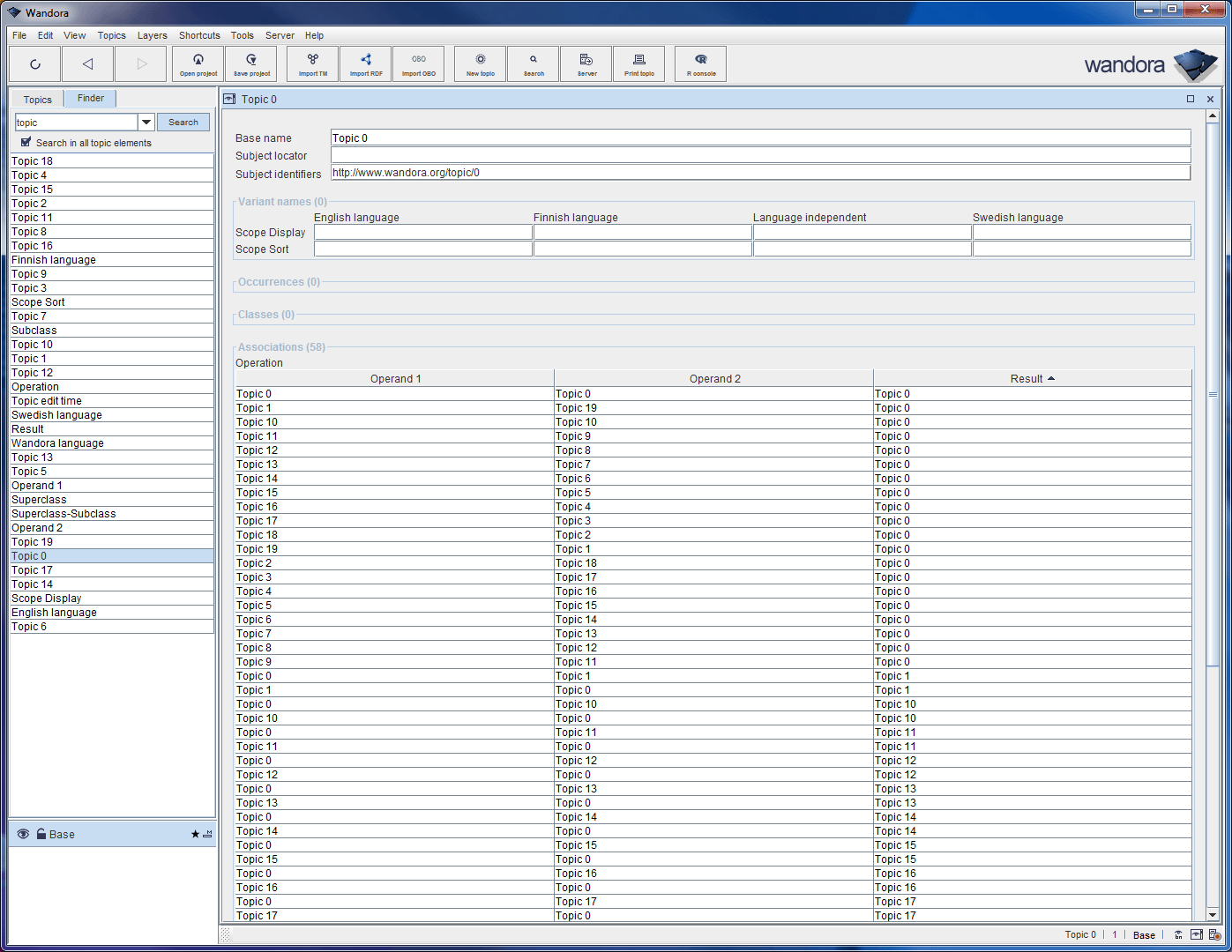Image resolution: width=1232 pixels, height=952 pixels.
Task: Select Topic 19 in the topics list
Action: click(x=32, y=541)
